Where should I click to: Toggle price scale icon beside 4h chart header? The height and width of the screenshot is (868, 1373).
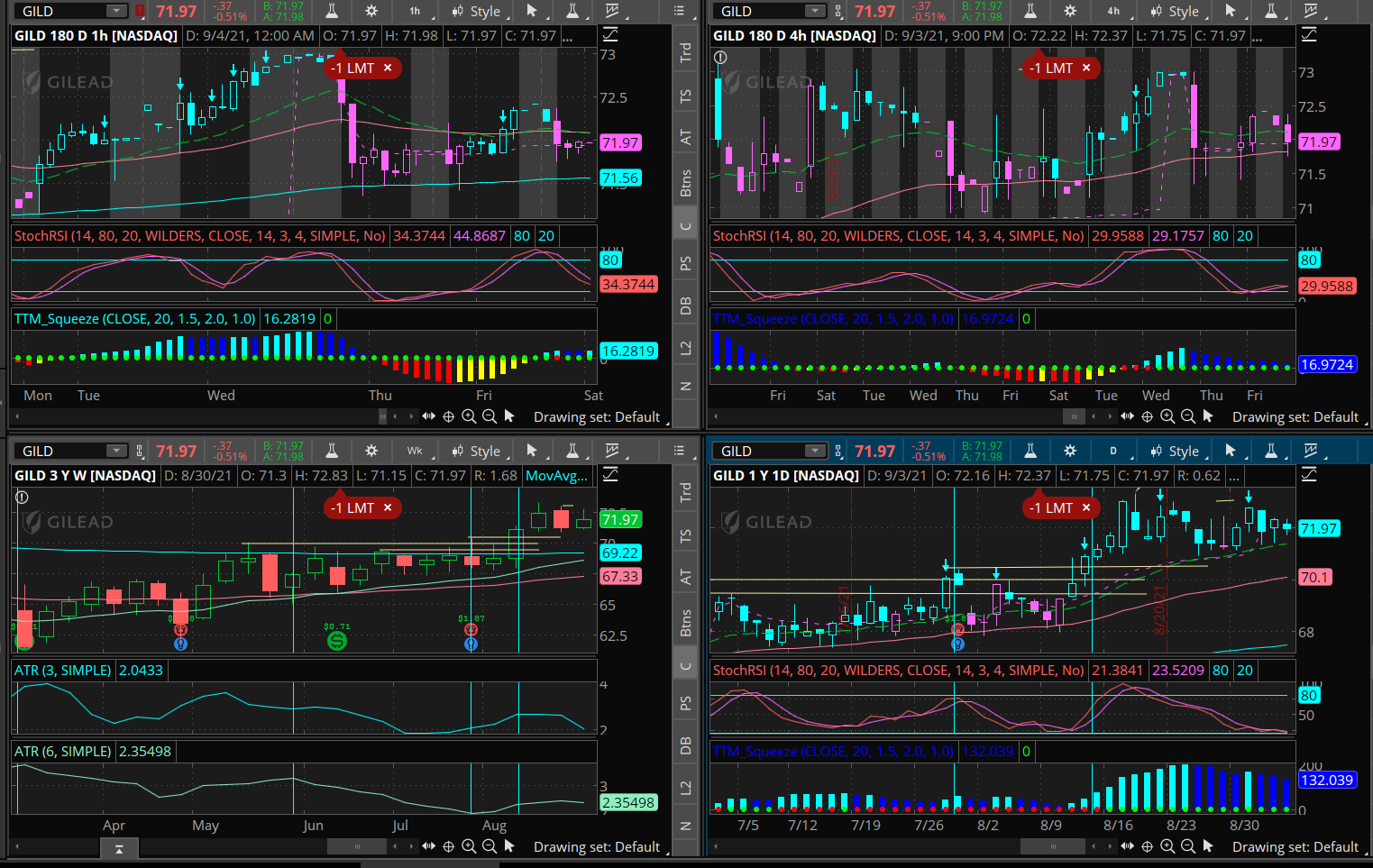pos(1309,34)
